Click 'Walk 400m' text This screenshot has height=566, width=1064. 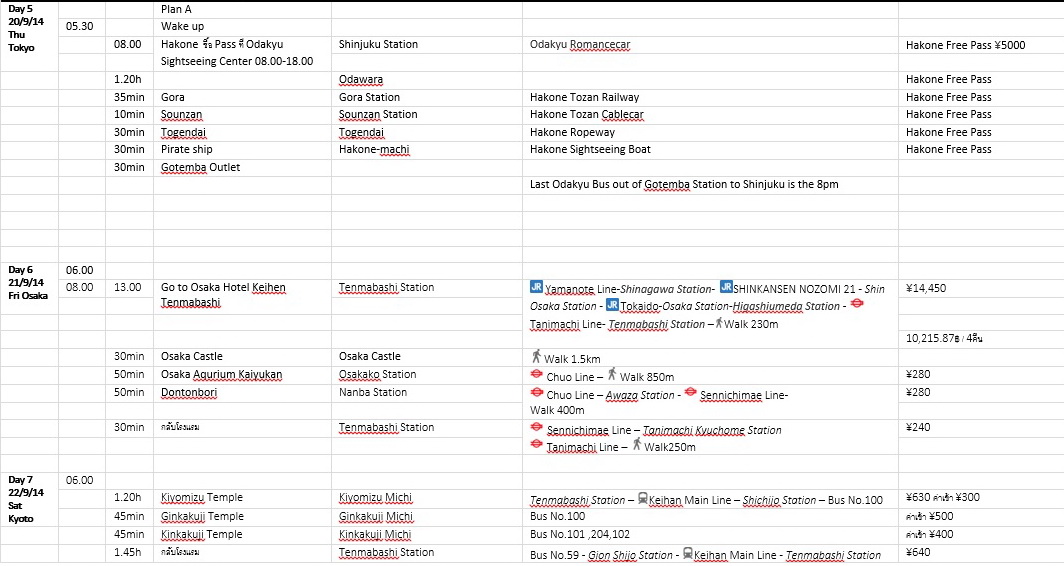point(557,410)
